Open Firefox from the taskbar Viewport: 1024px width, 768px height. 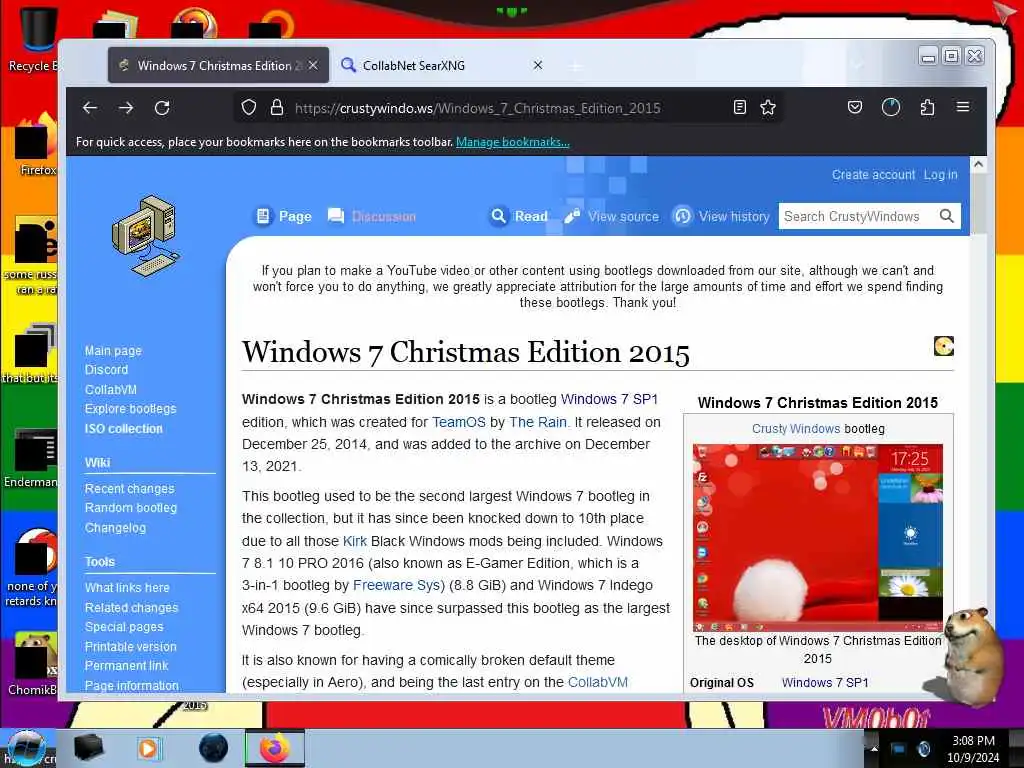(274, 748)
